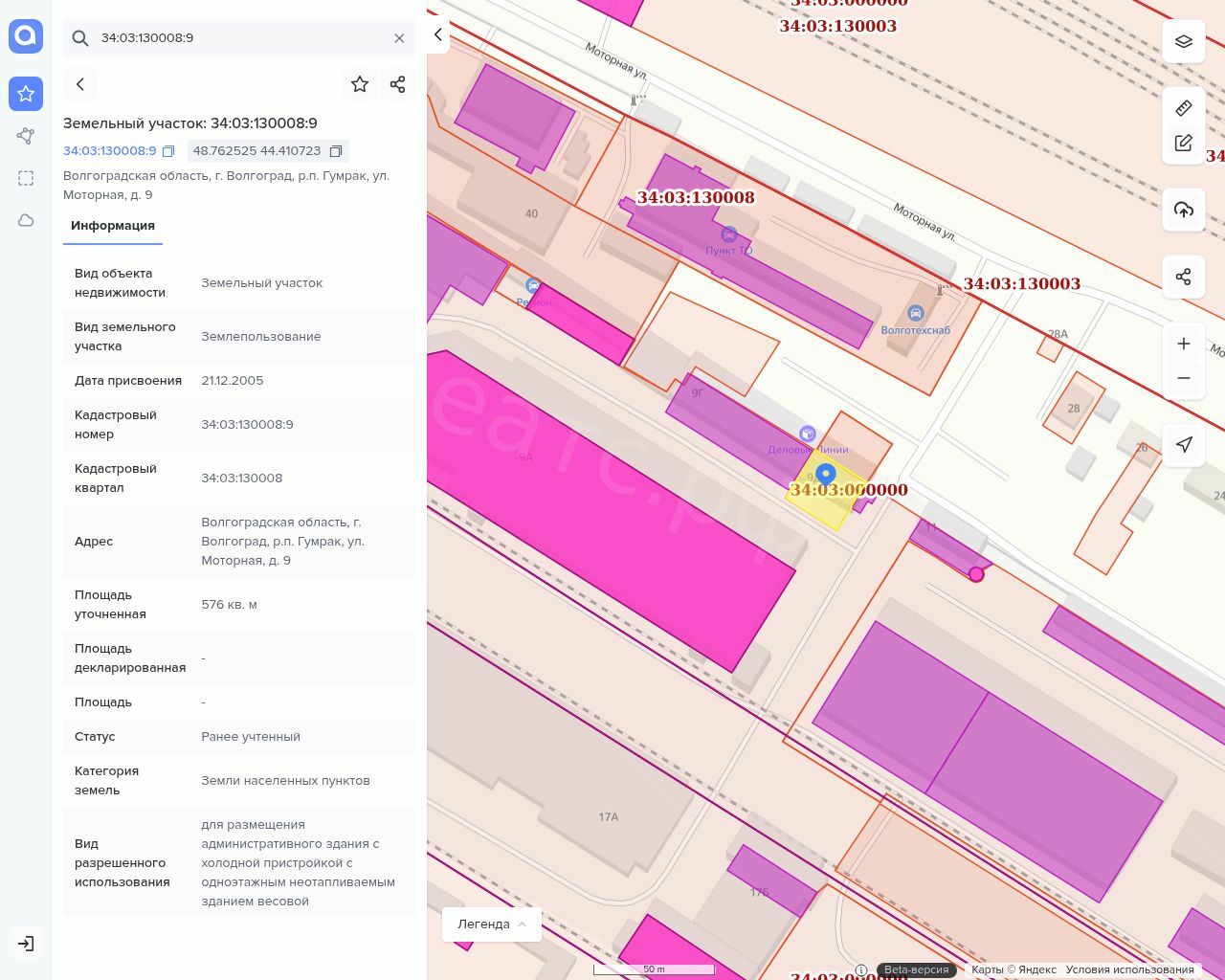Share the map view
1225x980 pixels.
(x=1184, y=278)
